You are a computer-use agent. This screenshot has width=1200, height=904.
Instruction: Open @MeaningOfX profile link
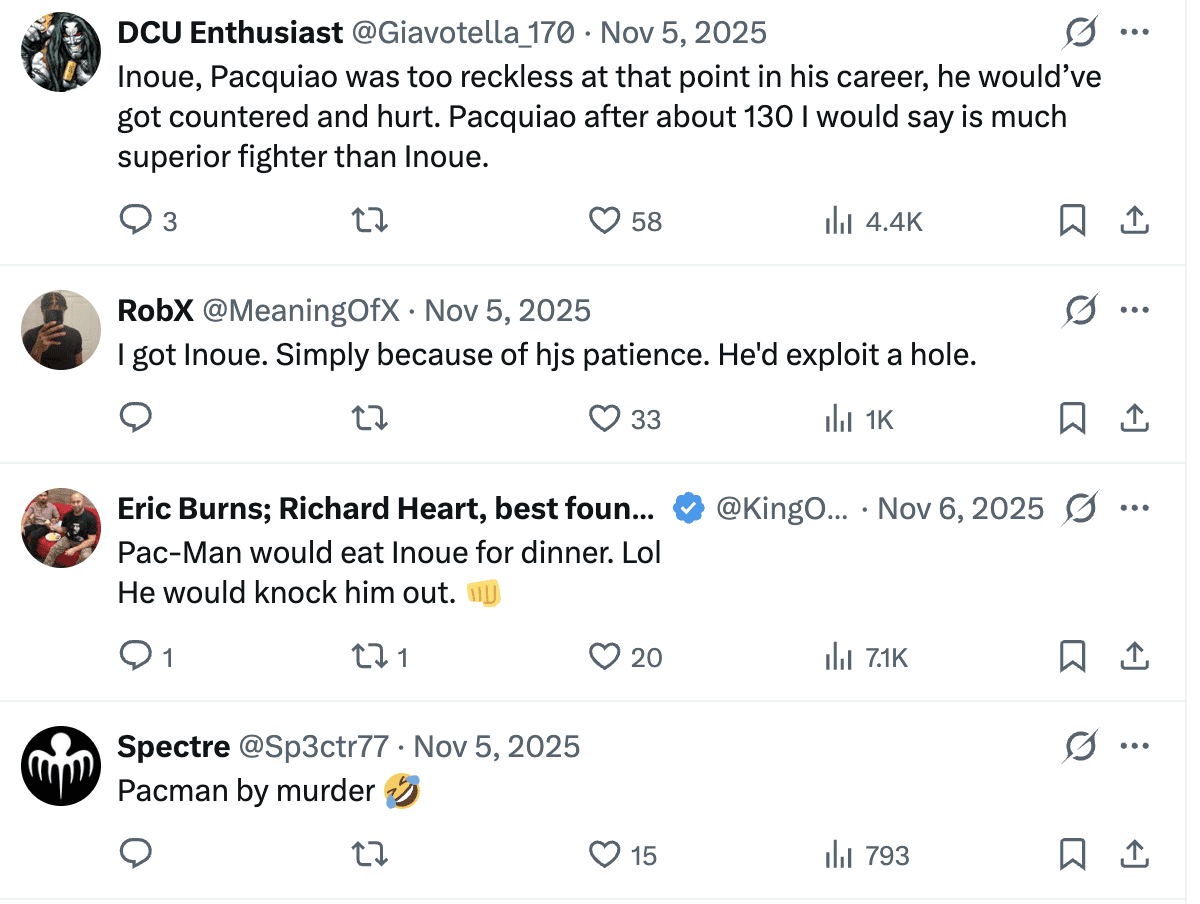tap(301, 310)
